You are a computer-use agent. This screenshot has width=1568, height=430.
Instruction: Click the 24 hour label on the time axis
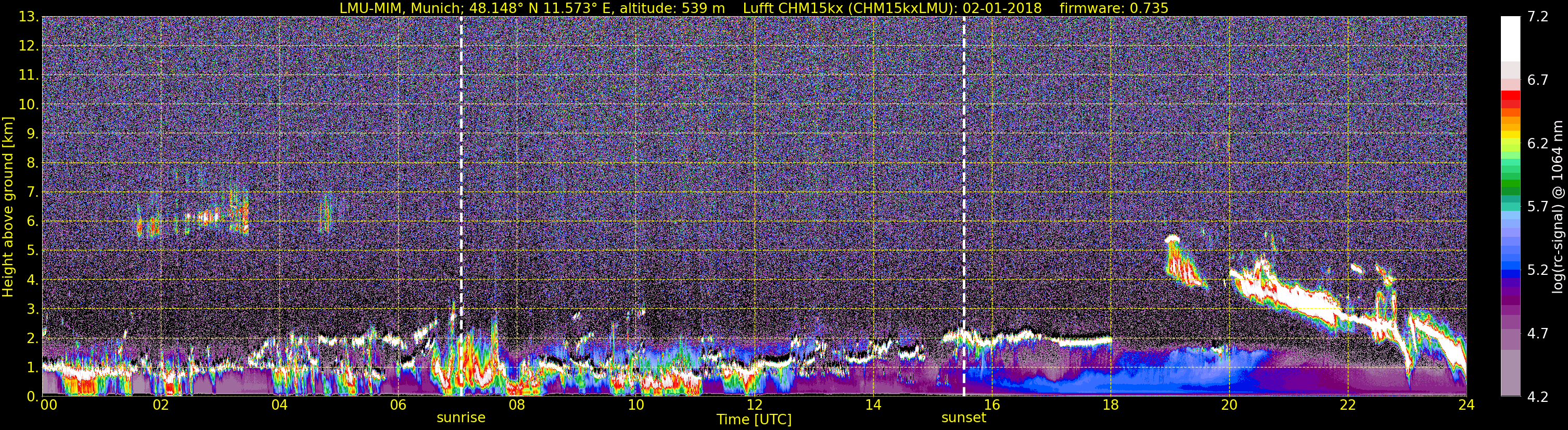pyautogui.click(x=1467, y=405)
